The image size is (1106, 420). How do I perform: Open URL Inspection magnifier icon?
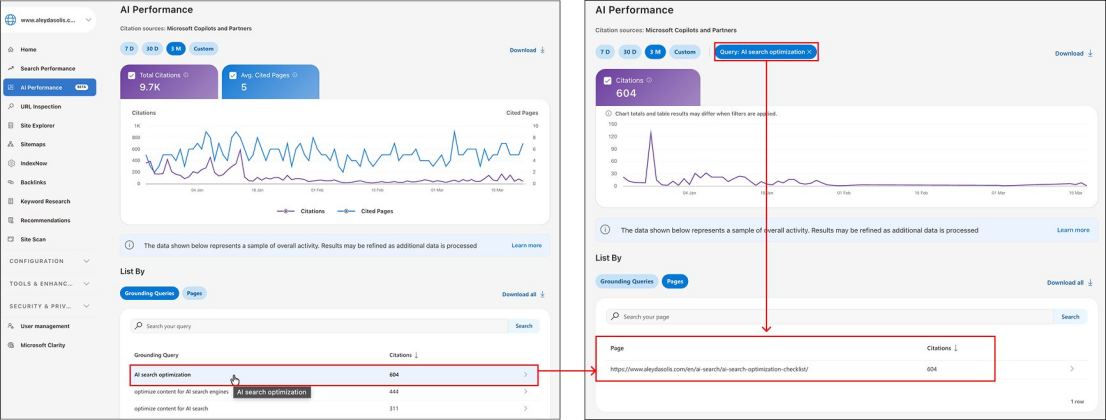click(11, 107)
